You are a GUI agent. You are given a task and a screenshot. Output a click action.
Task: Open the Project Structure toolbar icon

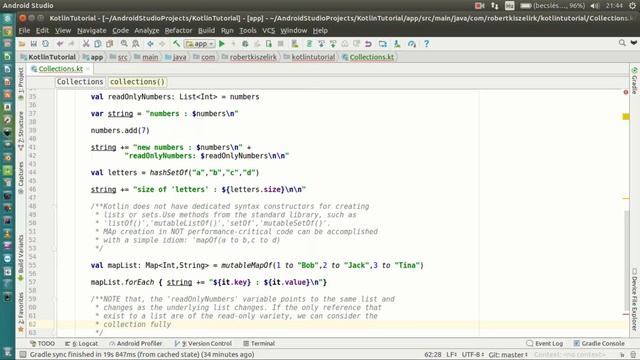(x=382, y=44)
